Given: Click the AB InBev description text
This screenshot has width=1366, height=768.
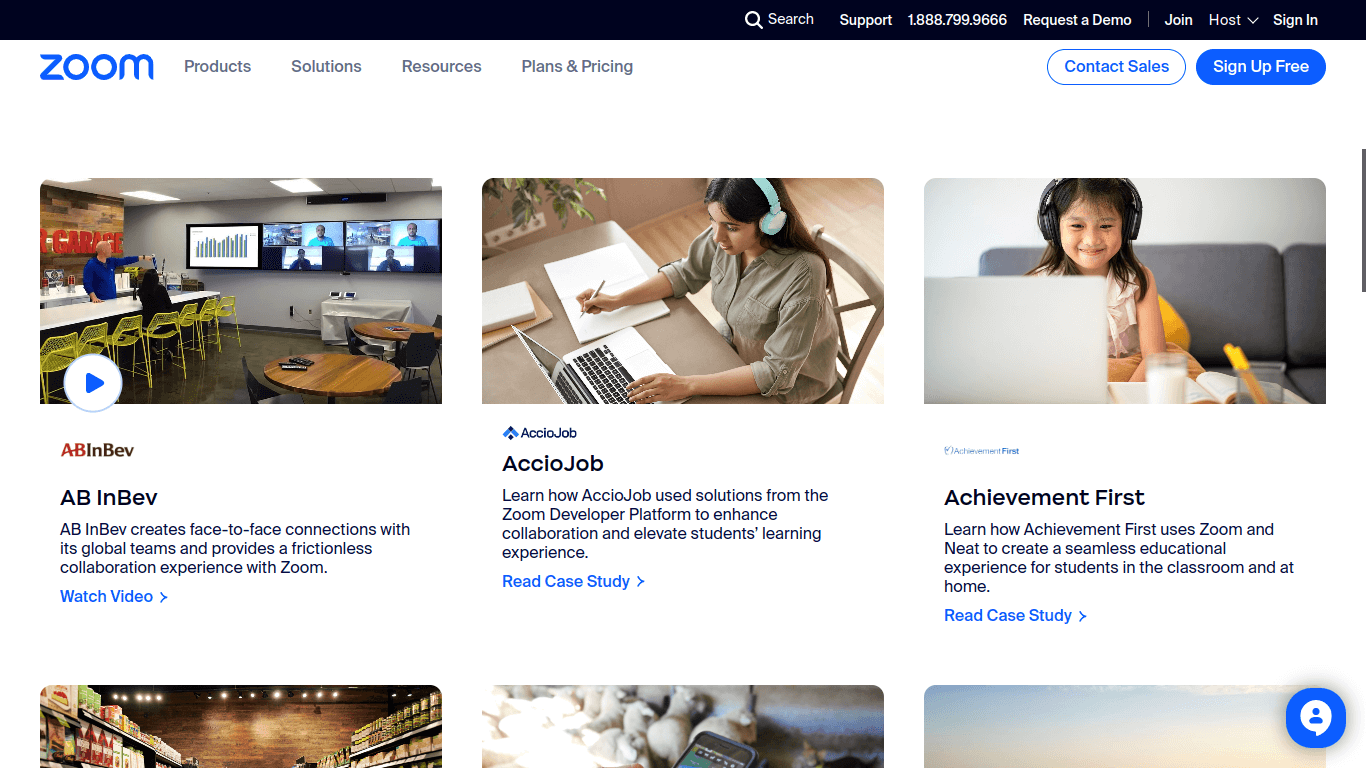Looking at the screenshot, I should point(235,549).
